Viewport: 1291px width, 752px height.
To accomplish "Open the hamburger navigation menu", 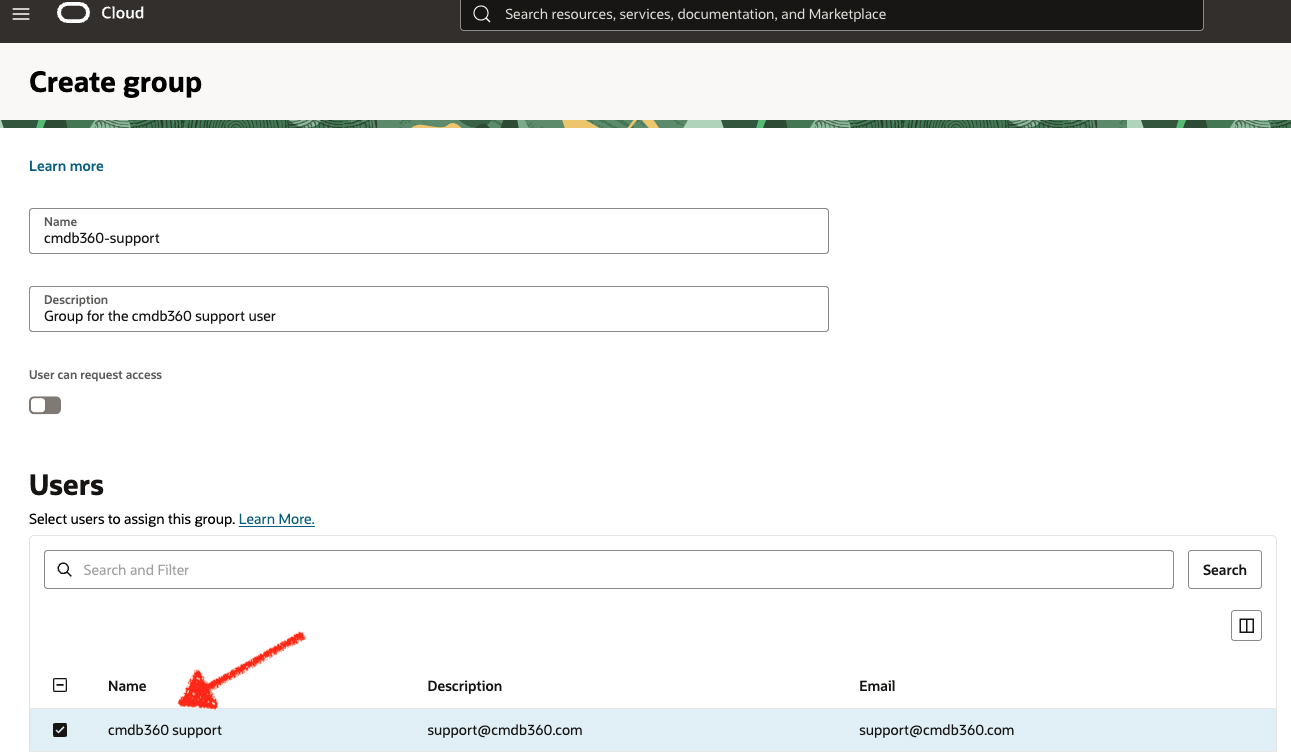I will tap(21, 14).
